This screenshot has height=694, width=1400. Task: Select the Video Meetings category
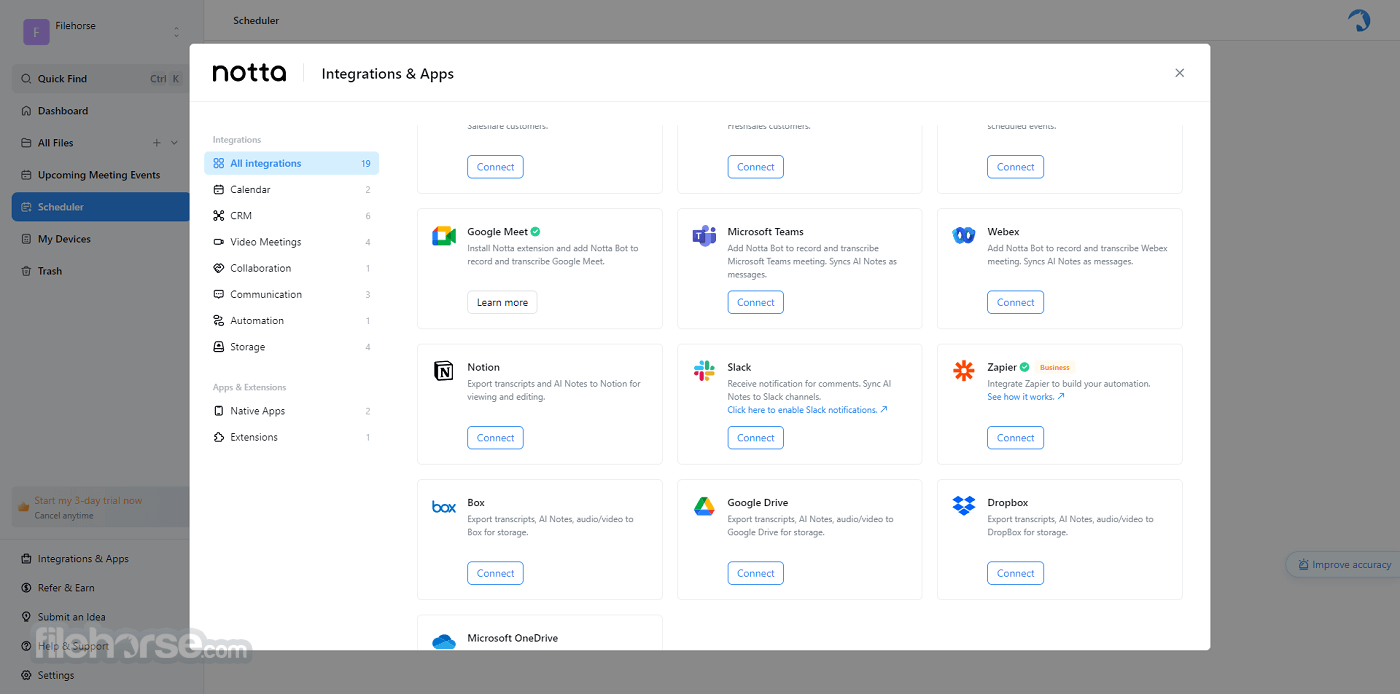point(291,242)
